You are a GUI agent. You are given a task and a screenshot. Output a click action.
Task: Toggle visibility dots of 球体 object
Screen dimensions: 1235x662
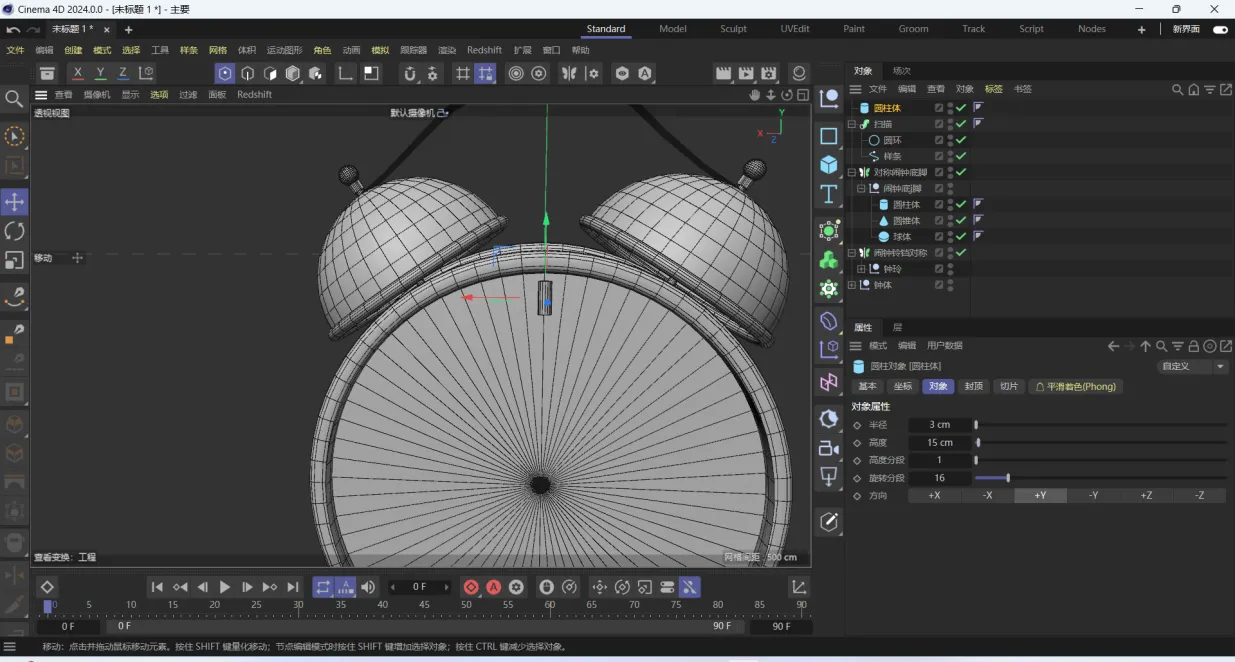click(x=950, y=237)
